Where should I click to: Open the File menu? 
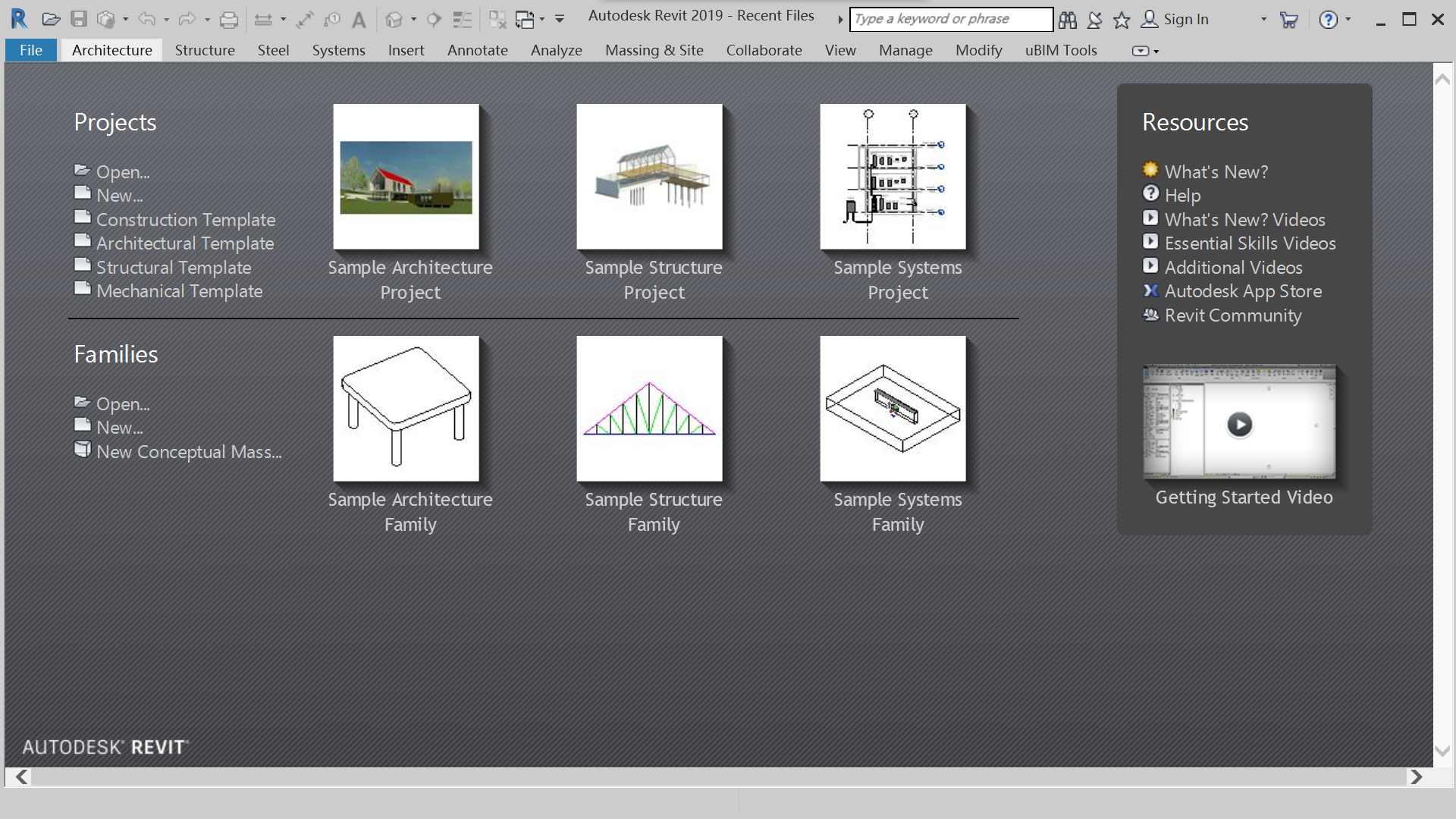(x=31, y=51)
